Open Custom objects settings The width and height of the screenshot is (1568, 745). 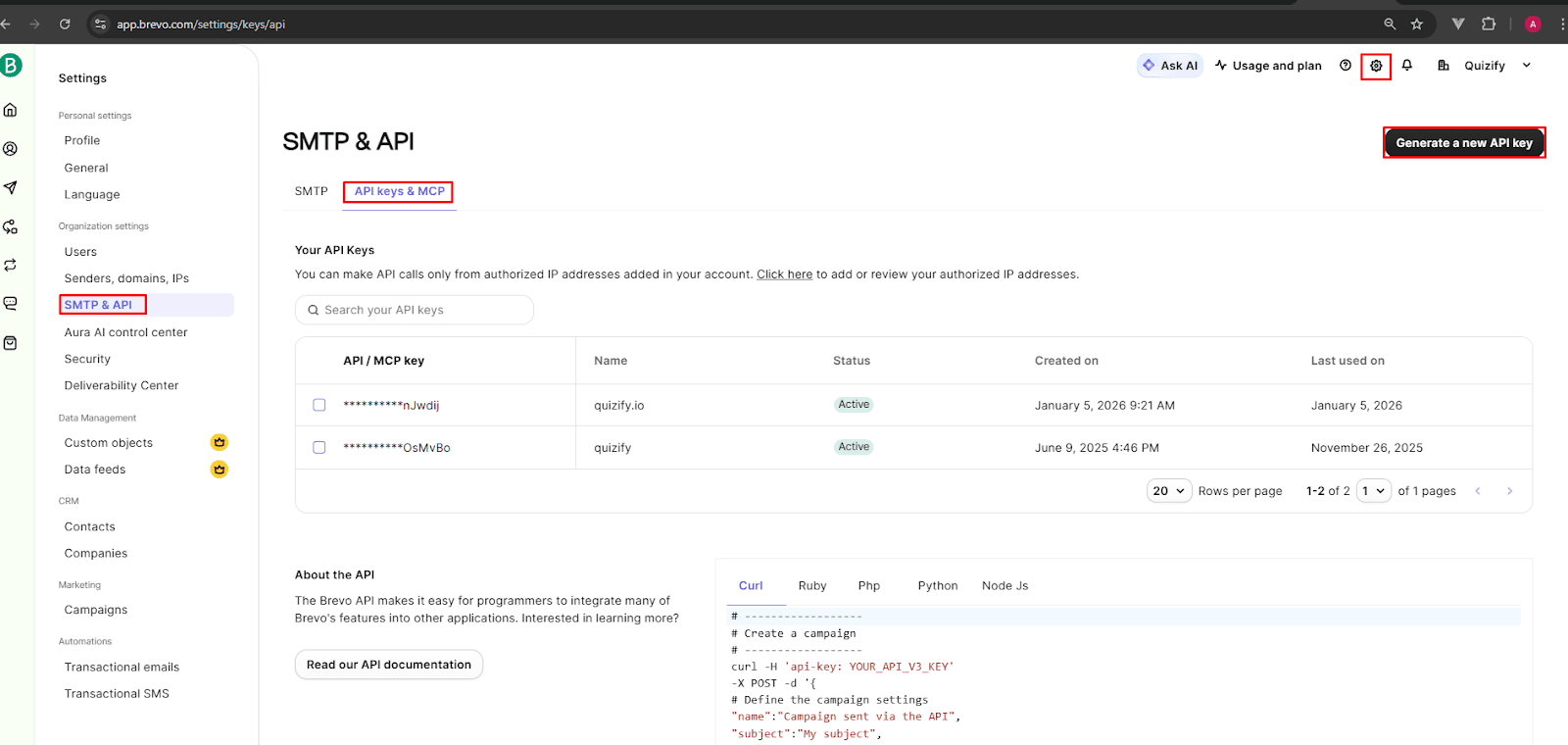point(109,443)
